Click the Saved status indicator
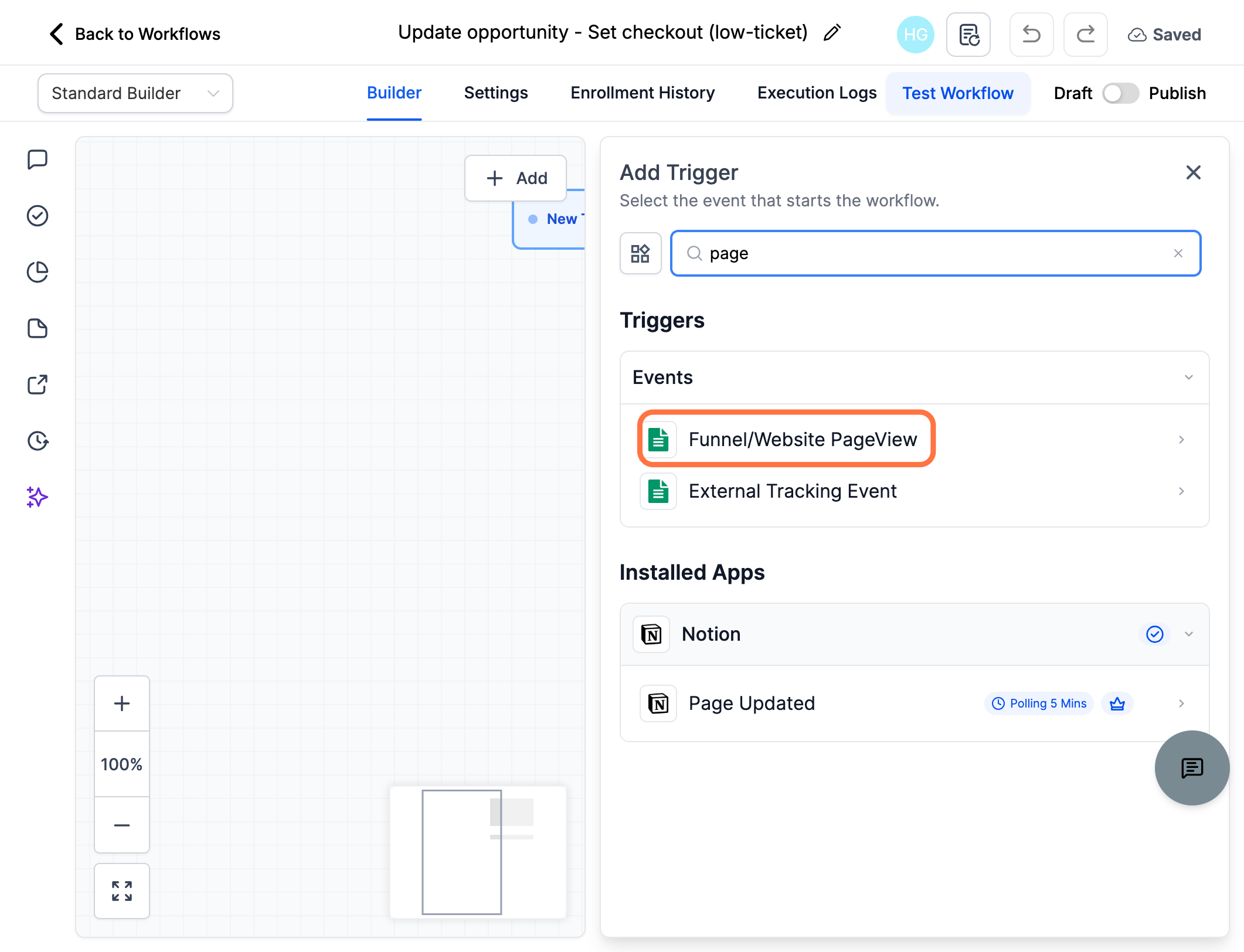This screenshot has height=952, width=1244. tap(1164, 35)
